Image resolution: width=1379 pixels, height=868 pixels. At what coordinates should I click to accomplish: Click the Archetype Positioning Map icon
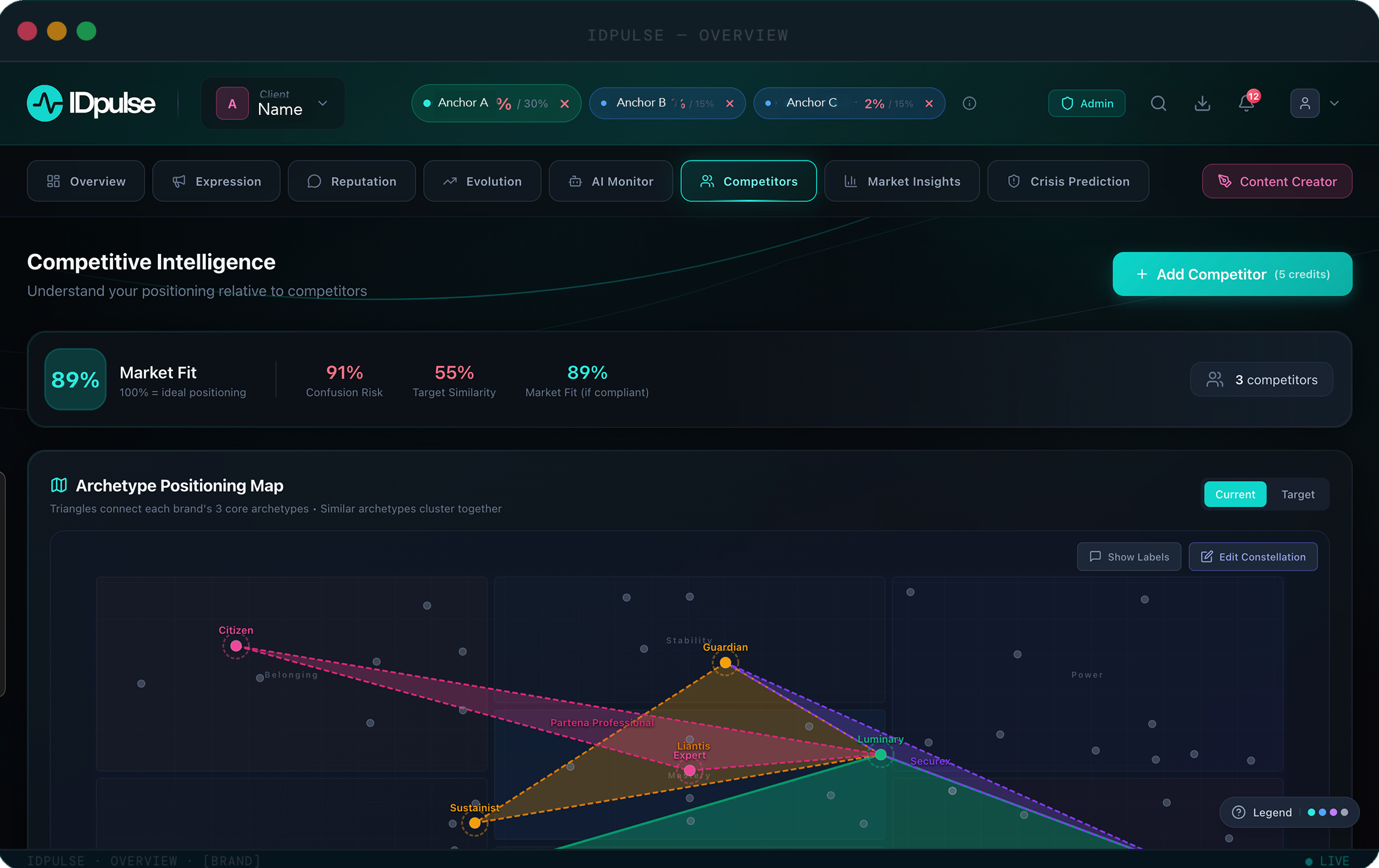pos(59,485)
